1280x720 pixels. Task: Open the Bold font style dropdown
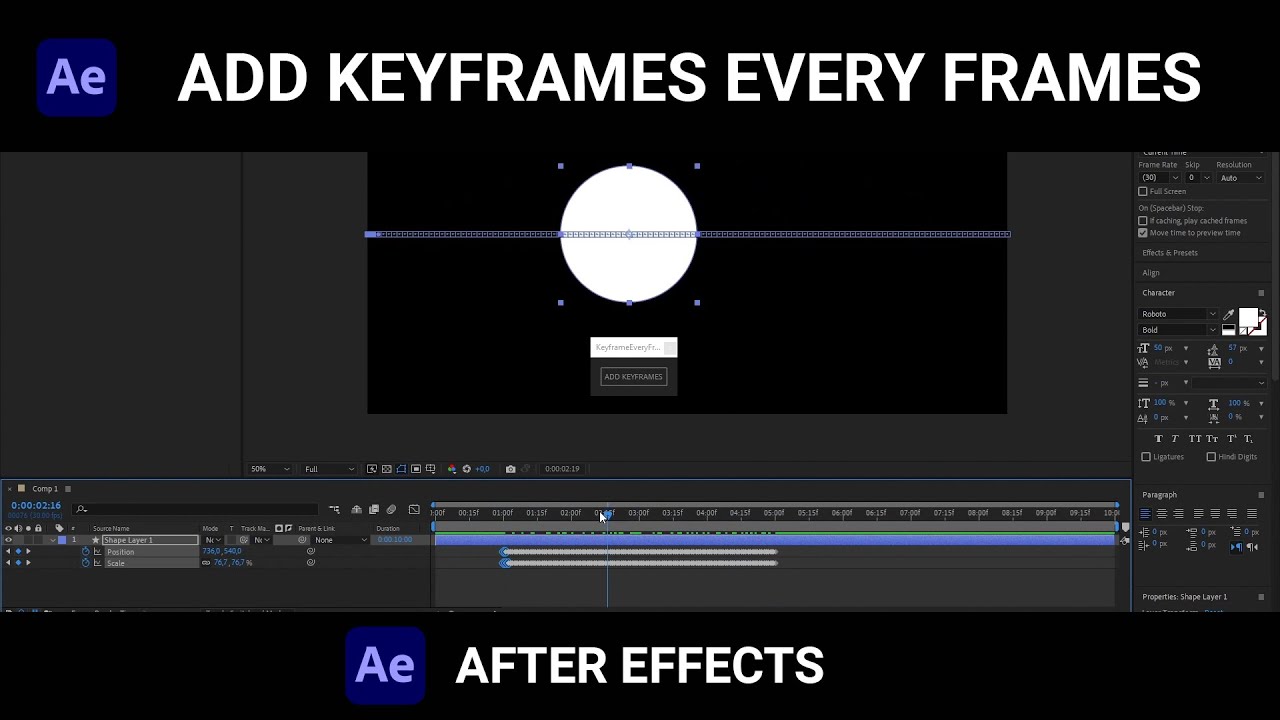tap(1178, 330)
